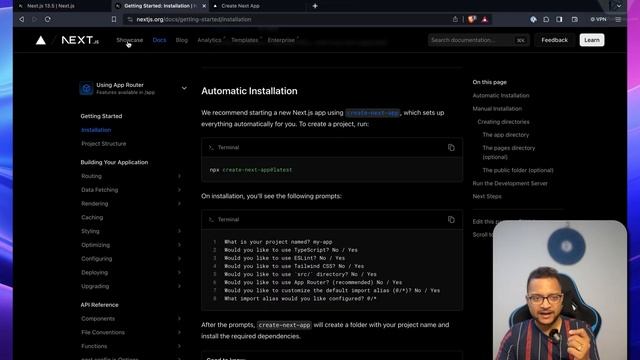Click the Data Fetching sidebar label
Screen dimensions: 640x360
click(x=100, y=190)
